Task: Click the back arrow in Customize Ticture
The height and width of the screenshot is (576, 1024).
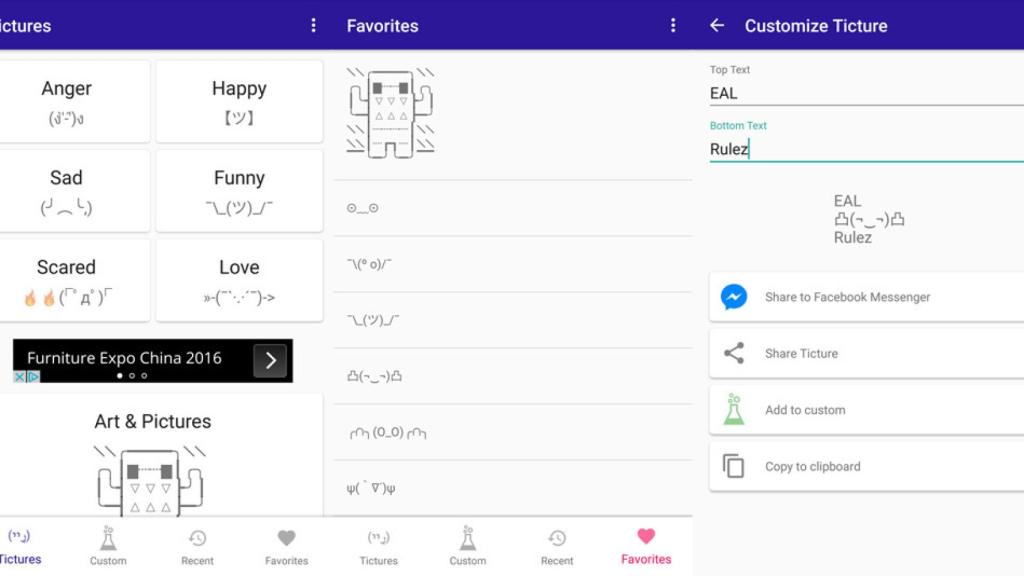Action: click(717, 26)
